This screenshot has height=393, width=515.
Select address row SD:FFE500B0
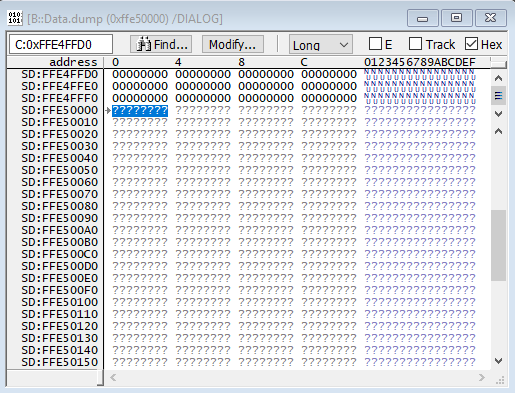(60, 242)
